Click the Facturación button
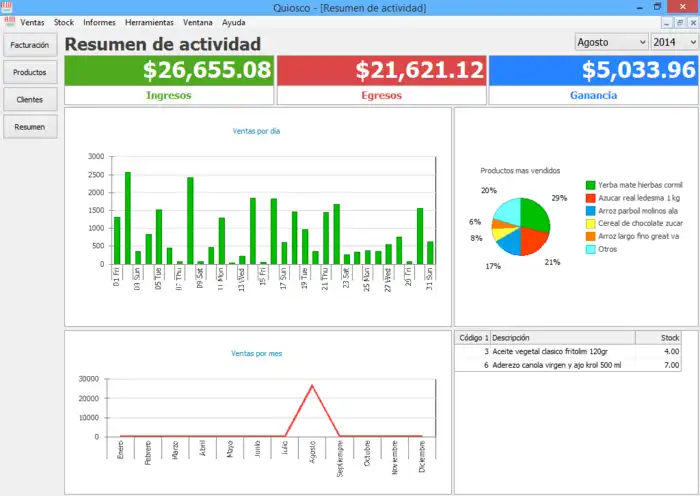The height and width of the screenshot is (496, 700). pos(30,45)
